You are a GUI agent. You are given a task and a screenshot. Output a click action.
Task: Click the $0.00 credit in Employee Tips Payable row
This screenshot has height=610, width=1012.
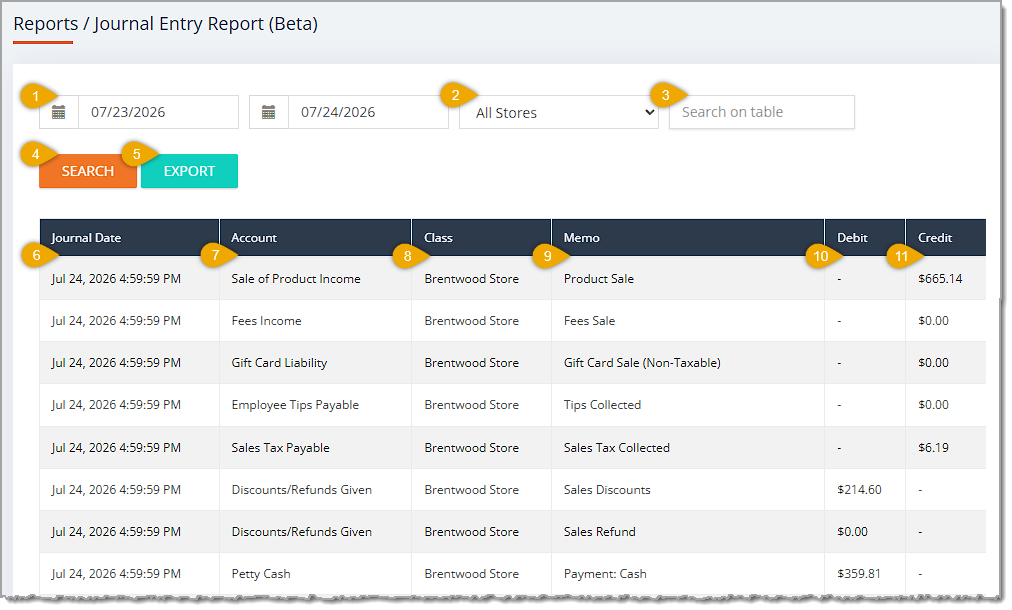pyautogui.click(x=933, y=405)
